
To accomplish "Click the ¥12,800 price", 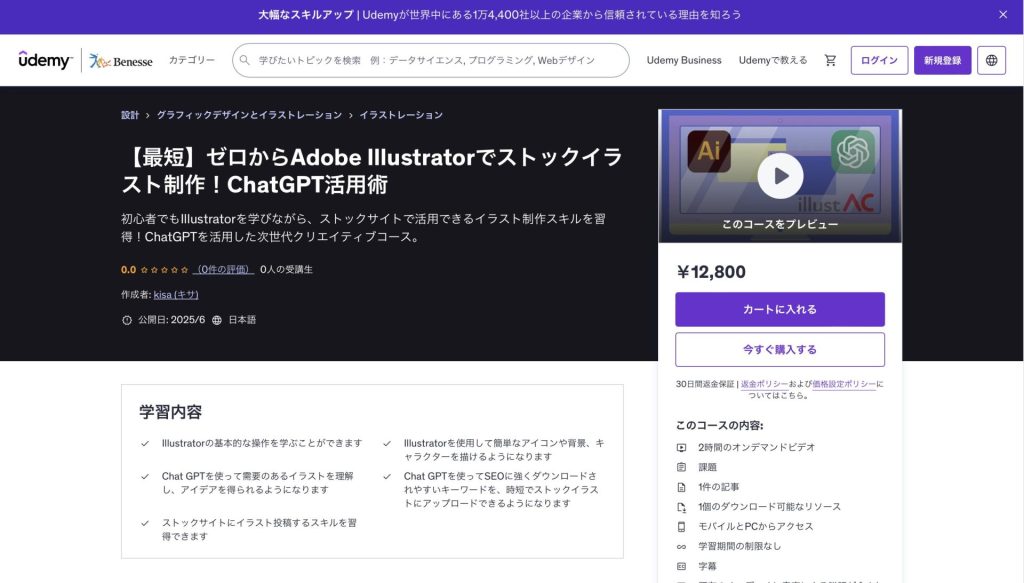I will click(x=711, y=272).
